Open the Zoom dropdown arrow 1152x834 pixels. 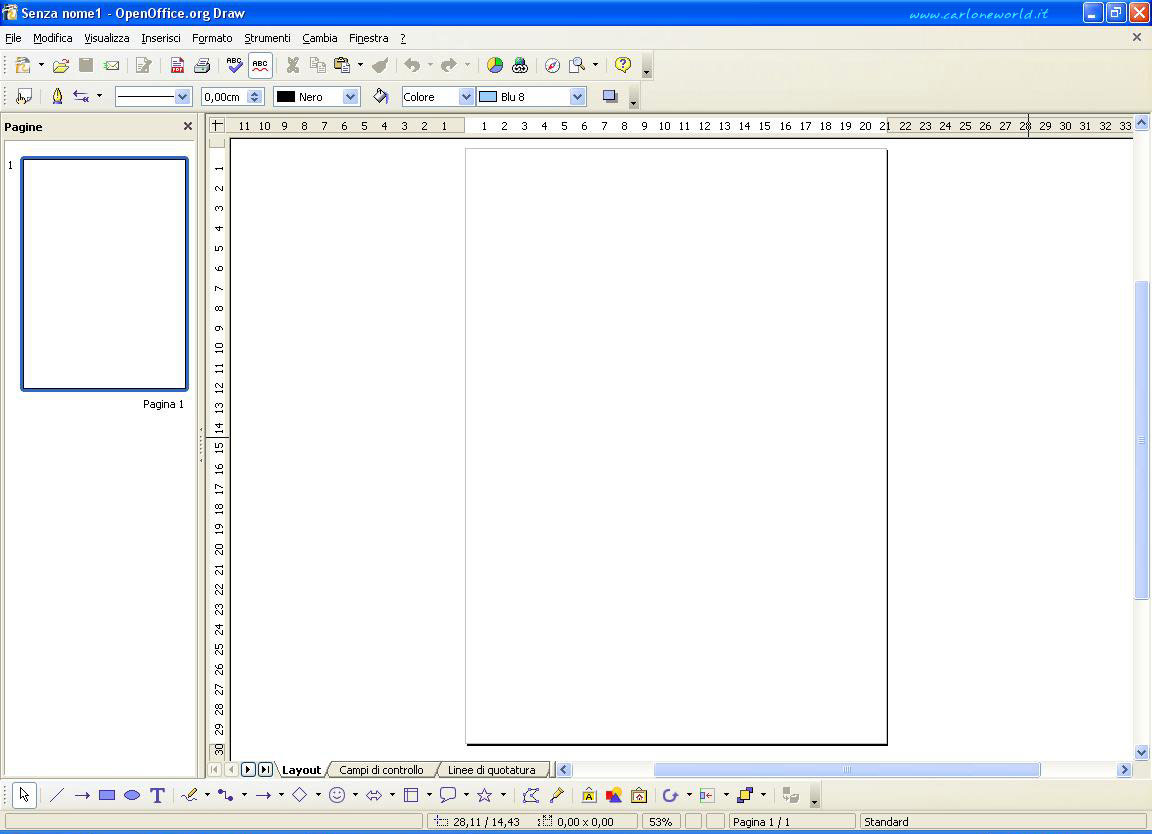[x=595, y=65]
